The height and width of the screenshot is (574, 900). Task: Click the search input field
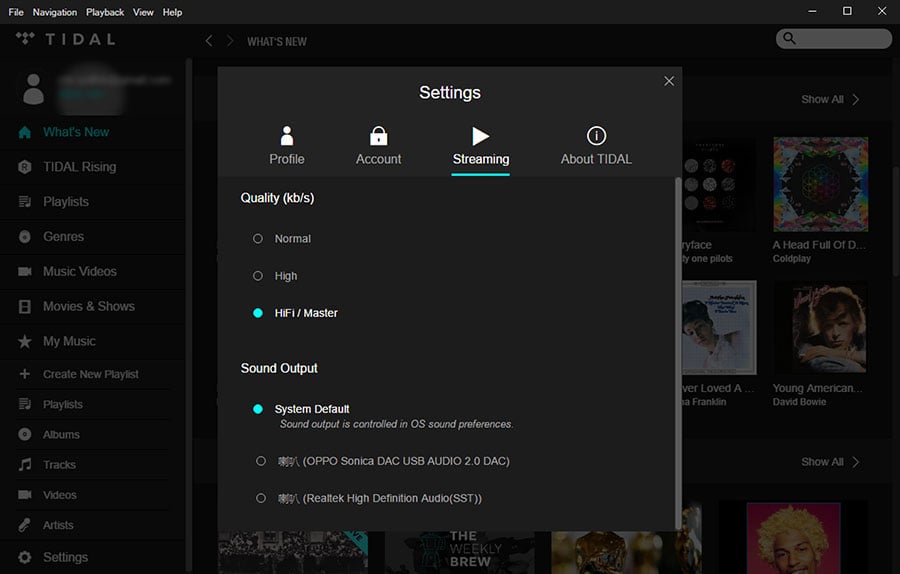(834, 38)
